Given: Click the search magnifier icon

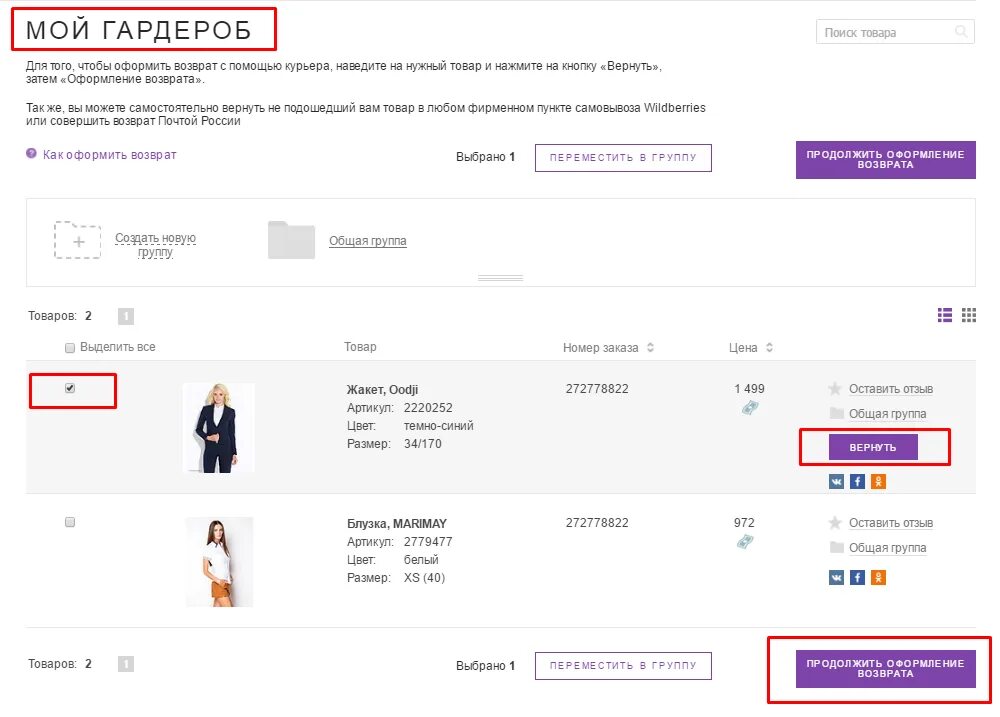Looking at the screenshot, I should click(x=962, y=33).
